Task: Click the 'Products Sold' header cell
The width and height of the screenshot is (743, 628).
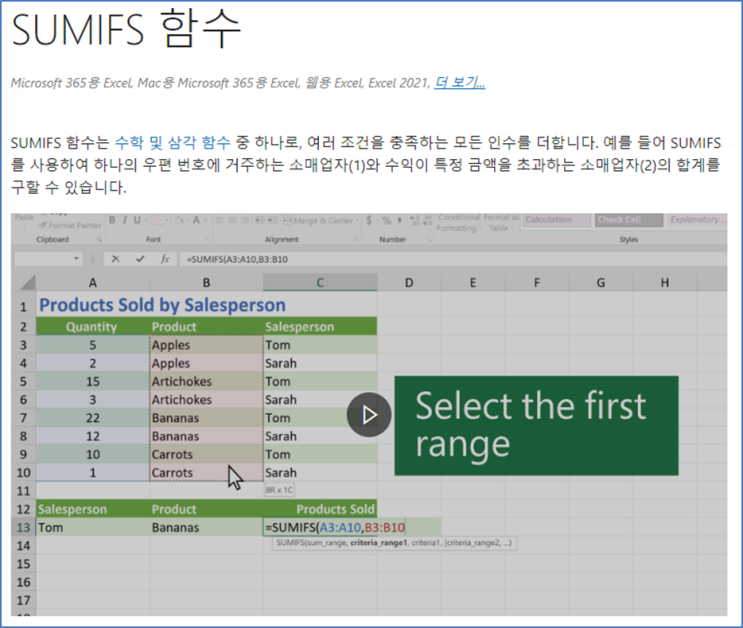Action: [x=320, y=509]
